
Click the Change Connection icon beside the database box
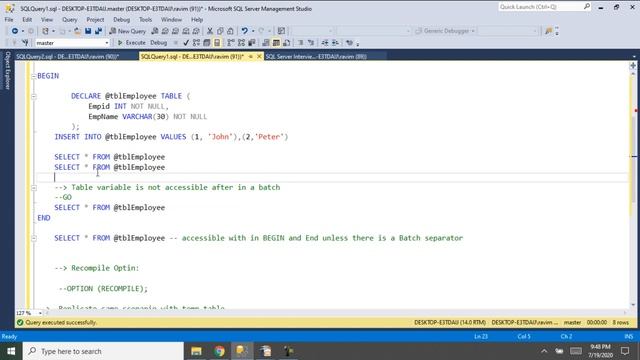pyautogui.click(x=25, y=42)
